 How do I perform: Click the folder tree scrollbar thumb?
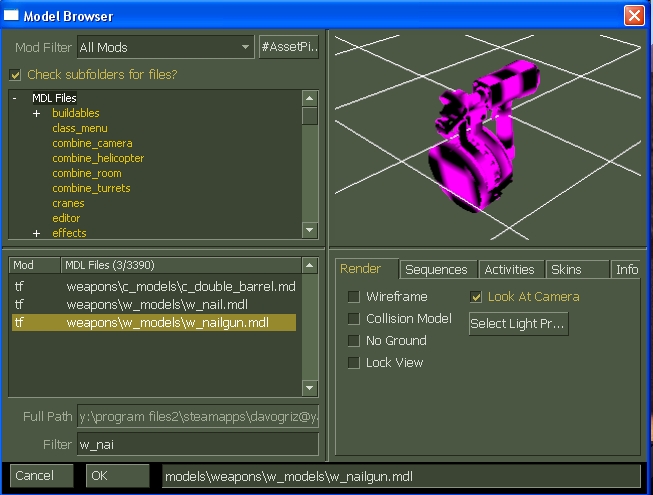click(309, 116)
